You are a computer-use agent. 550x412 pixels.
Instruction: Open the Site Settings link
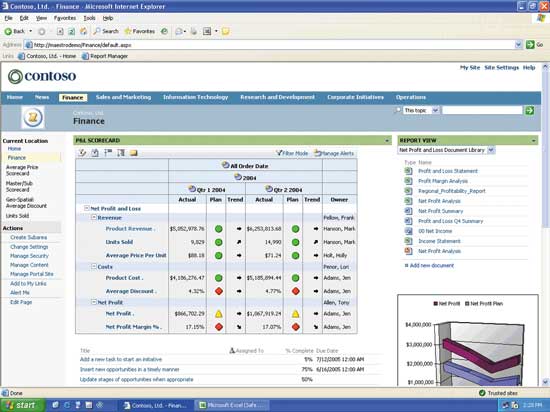[501, 67]
